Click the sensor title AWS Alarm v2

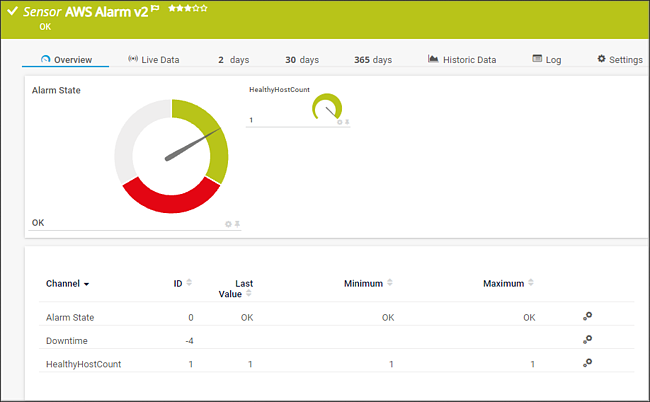[106, 12]
